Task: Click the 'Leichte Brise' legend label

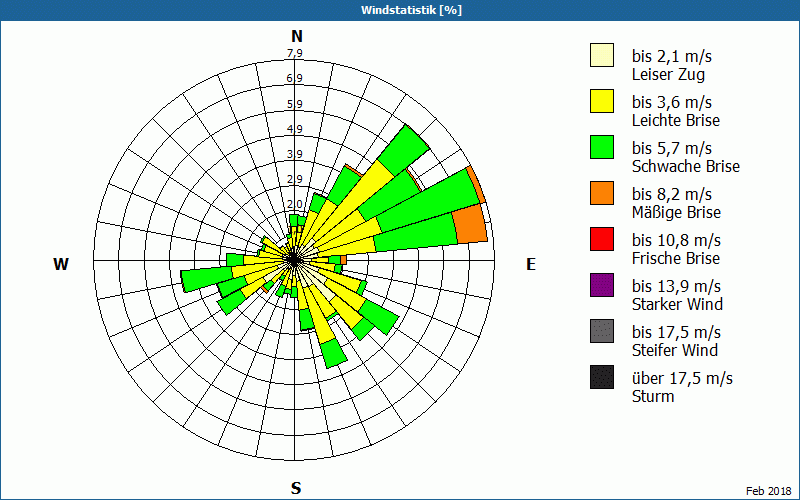Action: (x=676, y=120)
